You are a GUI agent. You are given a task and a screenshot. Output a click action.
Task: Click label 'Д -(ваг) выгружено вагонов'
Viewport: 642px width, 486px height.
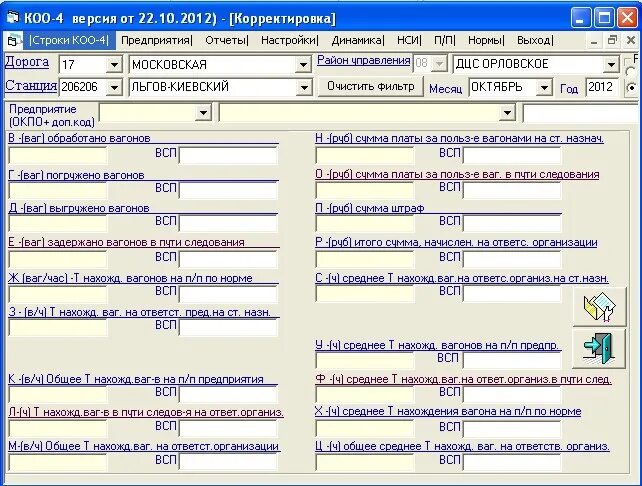click(79, 208)
